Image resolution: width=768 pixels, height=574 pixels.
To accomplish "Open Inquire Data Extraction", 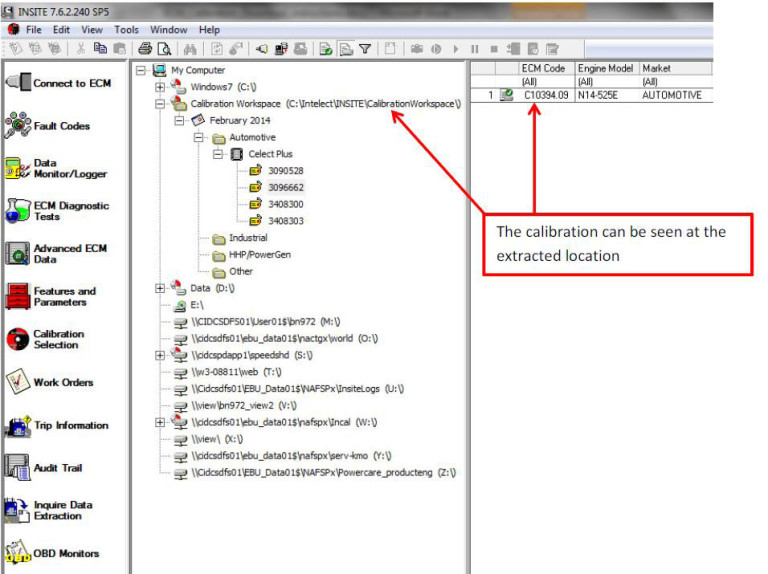I will click(49, 510).
